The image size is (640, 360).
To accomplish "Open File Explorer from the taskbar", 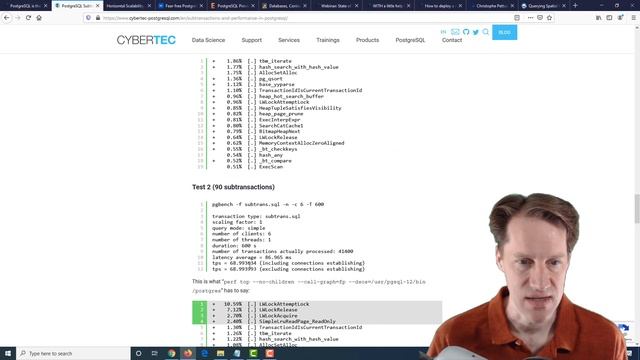I will coord(220,353).
